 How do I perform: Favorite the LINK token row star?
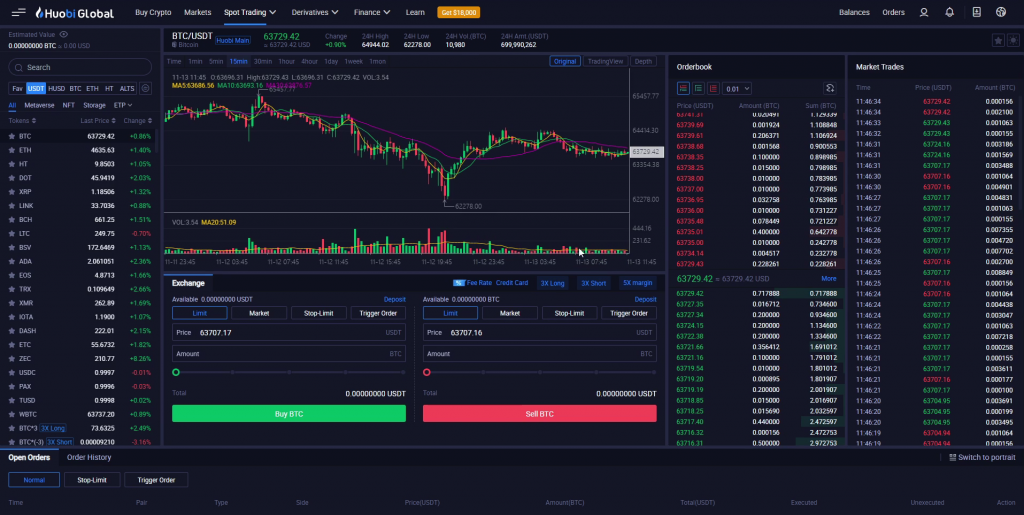click(11, 206)
